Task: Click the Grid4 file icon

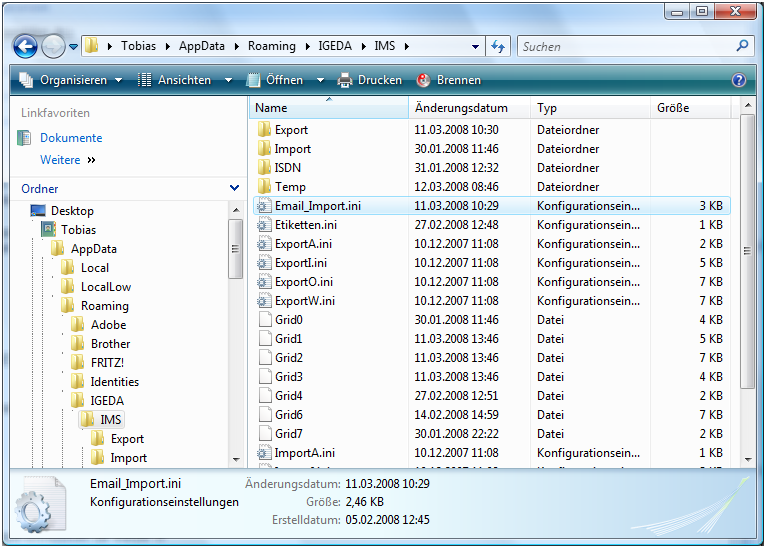Action: click(x=265, y=396)
